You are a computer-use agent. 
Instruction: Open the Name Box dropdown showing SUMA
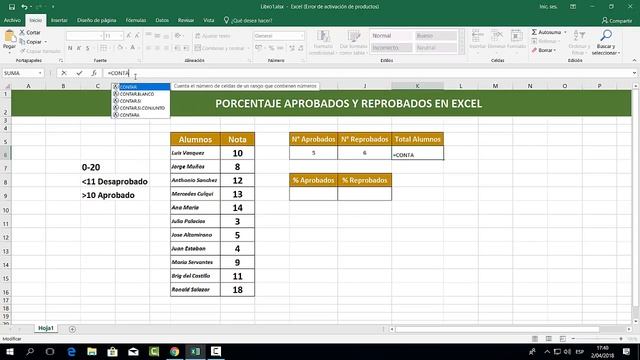[40, 73]
